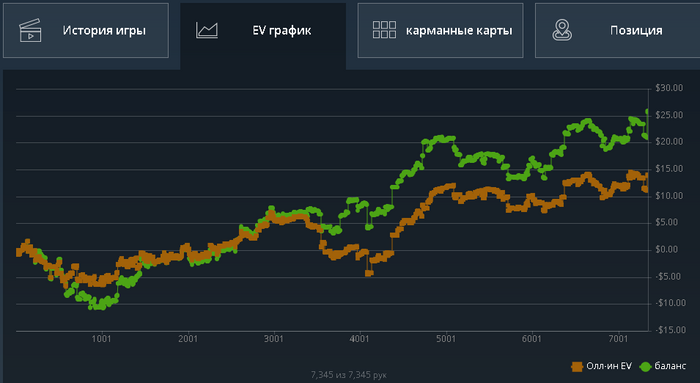Click the last green balance point near $25
Image resolution: width=700 pixels, height=383 pixels.
(647, 112)
